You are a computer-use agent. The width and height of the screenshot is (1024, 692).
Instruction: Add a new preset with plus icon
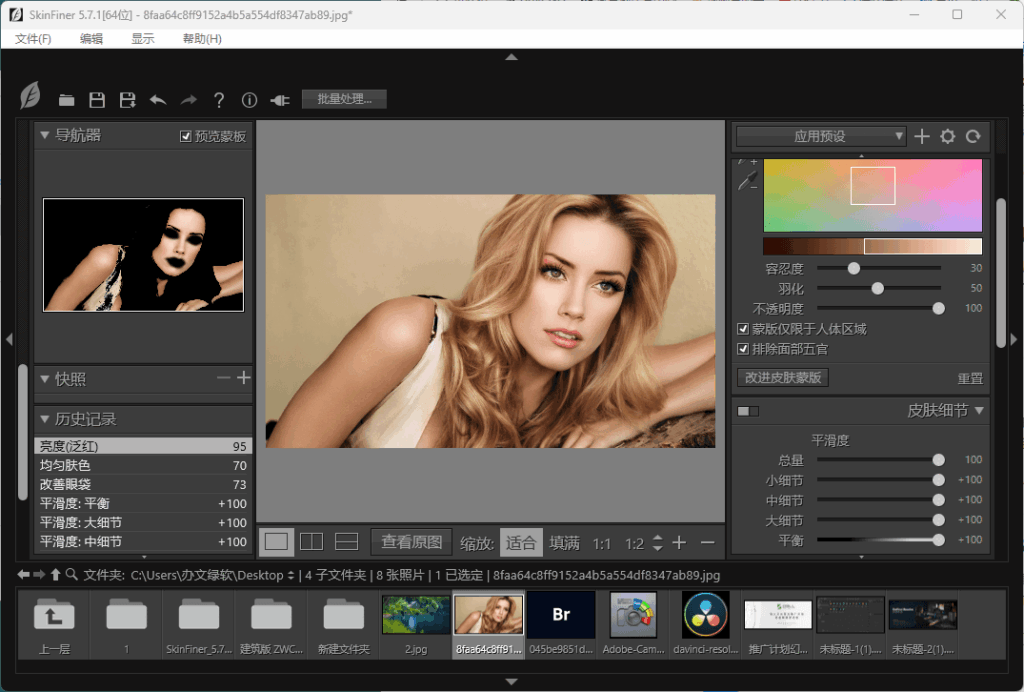[922, 136]
